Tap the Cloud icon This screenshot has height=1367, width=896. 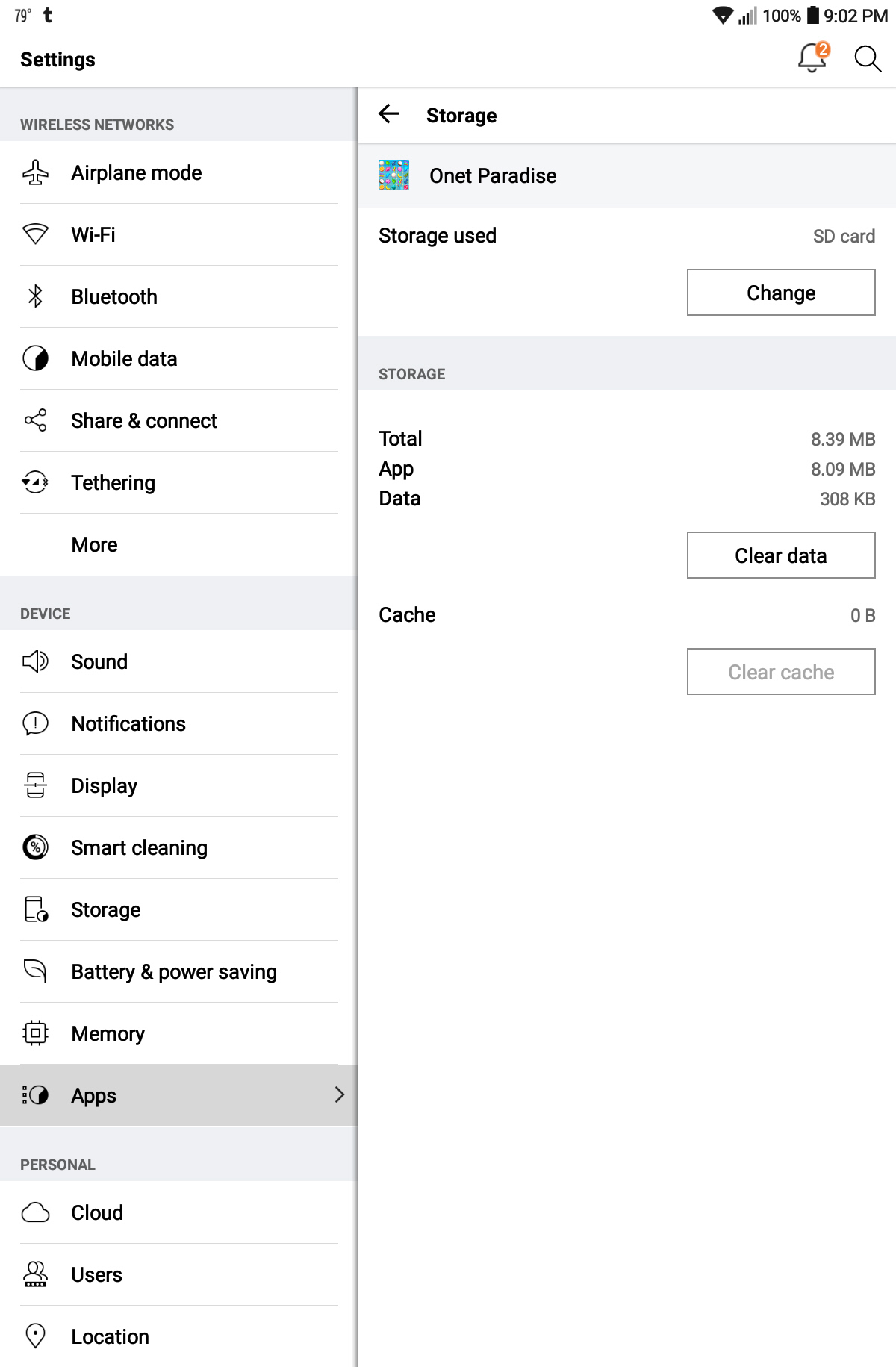(35, 1212)
